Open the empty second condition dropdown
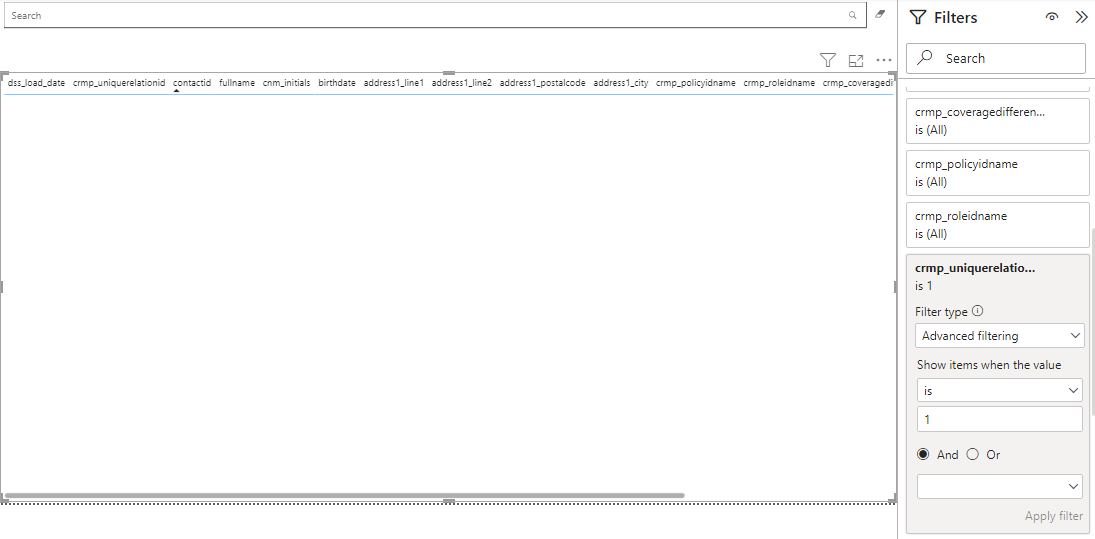 coord(999,487)
